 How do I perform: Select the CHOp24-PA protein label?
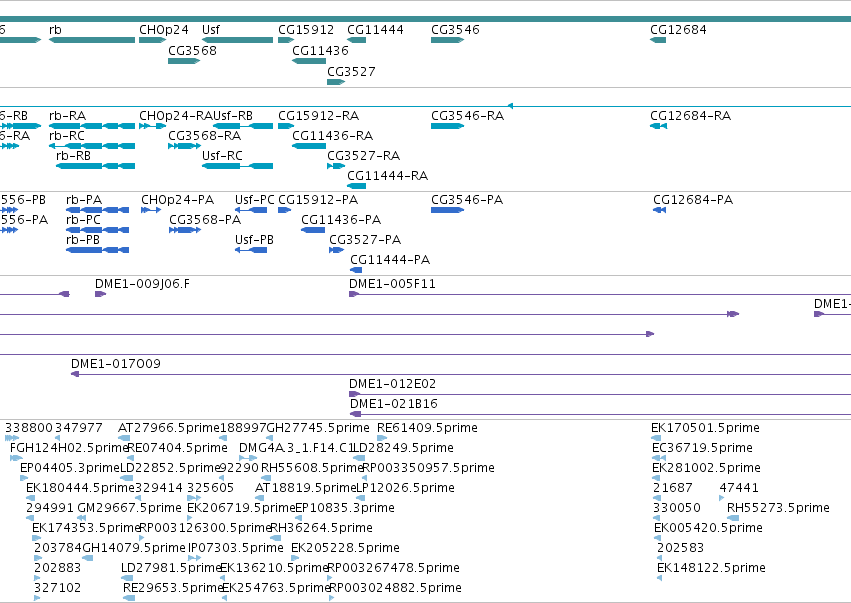(177, 200)
